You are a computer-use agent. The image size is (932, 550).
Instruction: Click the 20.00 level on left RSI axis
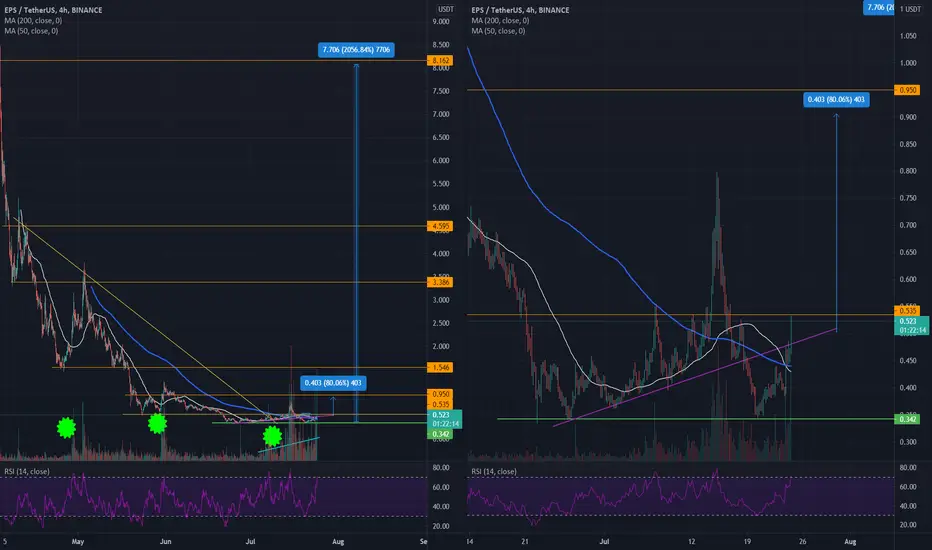pyautogui.click(x=441, y=526)
